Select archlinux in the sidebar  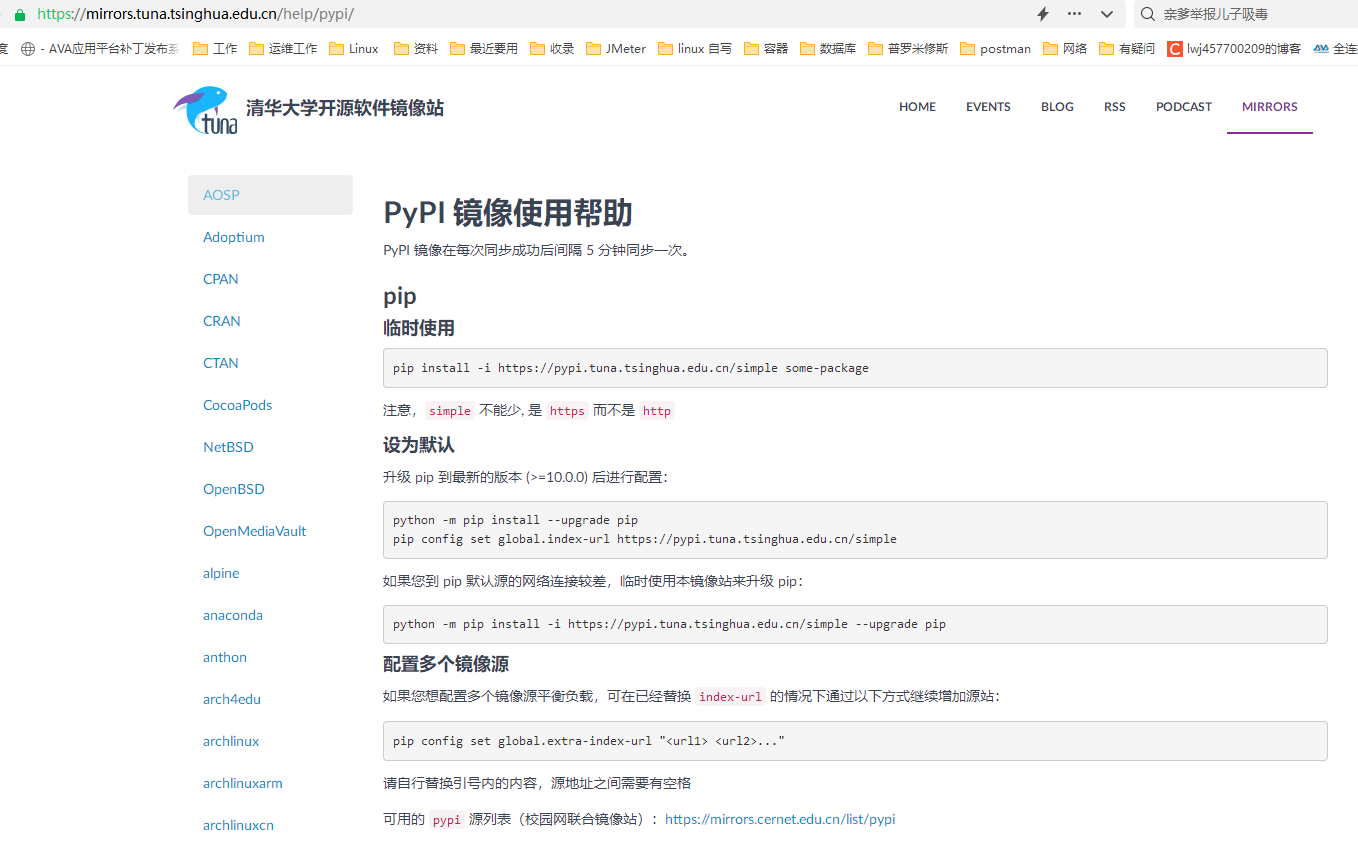click(x=231, y=741)
